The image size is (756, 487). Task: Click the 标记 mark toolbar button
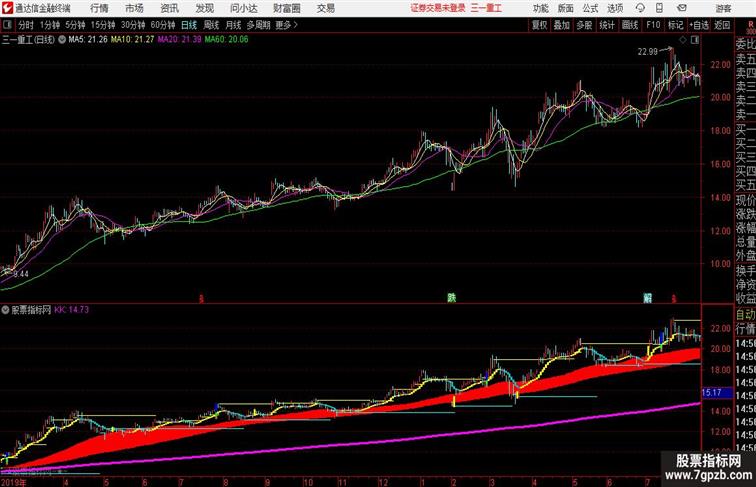click(675, 25)
